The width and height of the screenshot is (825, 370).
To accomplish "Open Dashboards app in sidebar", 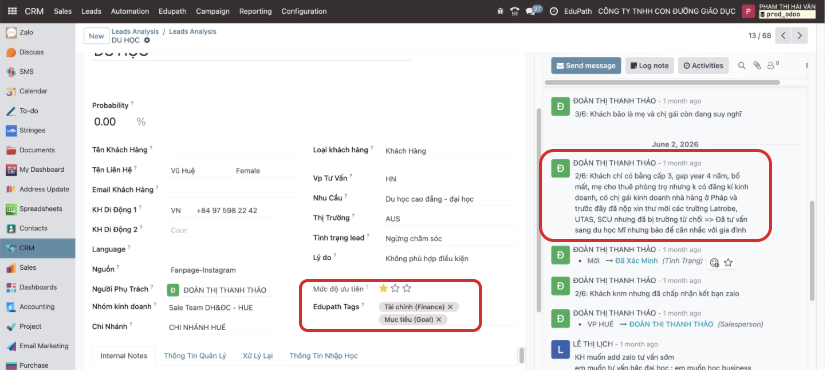I will point(37,287).
